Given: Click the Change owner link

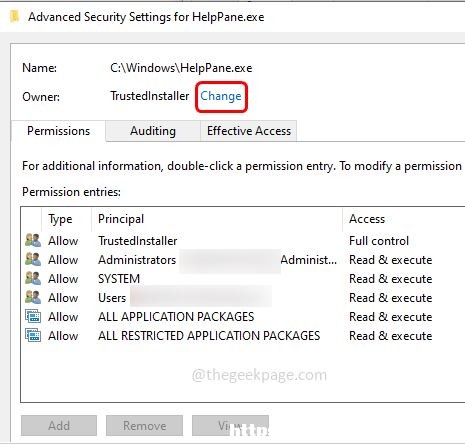Looking at the screenshot, I should [x=221, y=96].
